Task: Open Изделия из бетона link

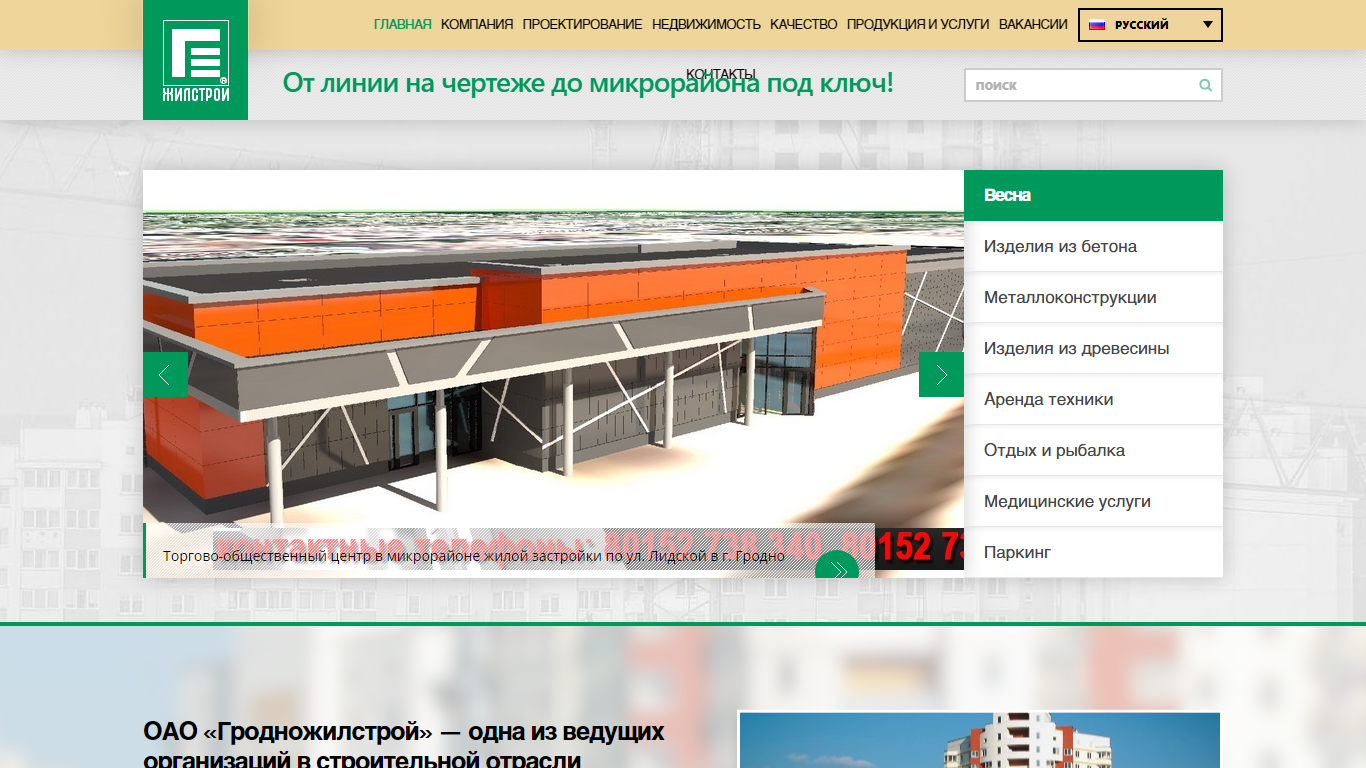Action: tap(1093, 247)
